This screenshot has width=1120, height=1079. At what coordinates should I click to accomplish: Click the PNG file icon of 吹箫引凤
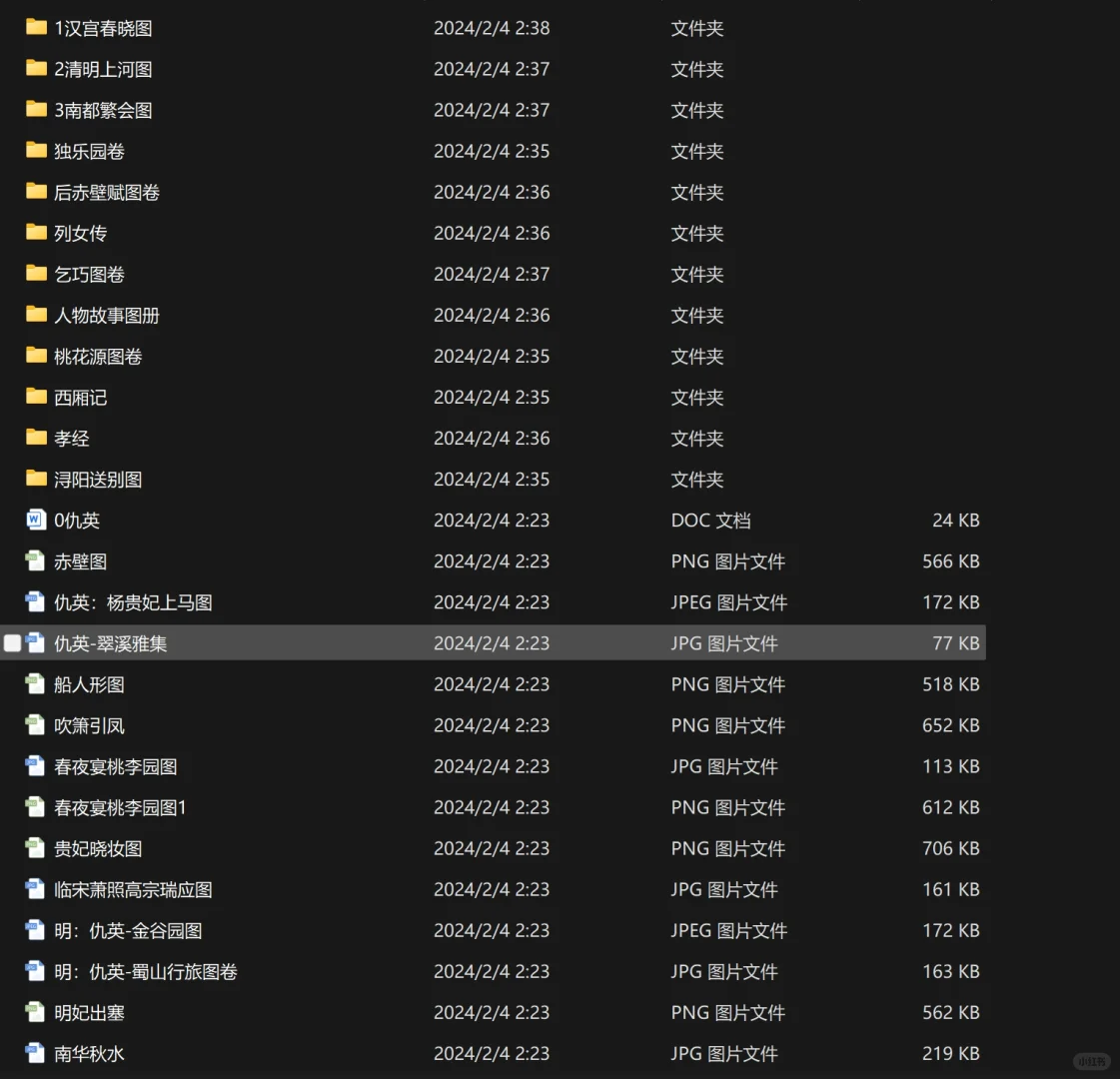[x=35, y=724]
